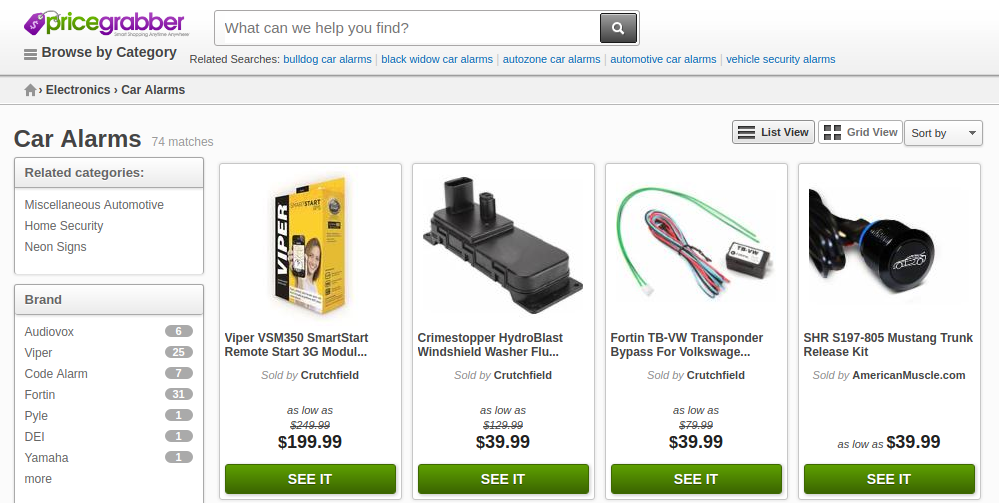Open the Viper SmartStart product thumbnail
This screenshot has height=503, width=999.
click(x=310, y=245)
